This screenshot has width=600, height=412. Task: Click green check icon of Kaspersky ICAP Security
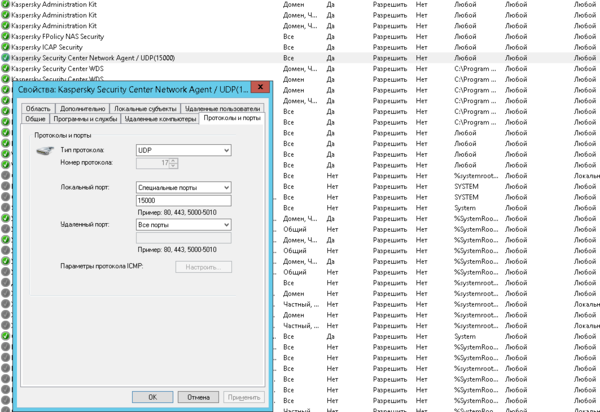(x=5, y=47)
